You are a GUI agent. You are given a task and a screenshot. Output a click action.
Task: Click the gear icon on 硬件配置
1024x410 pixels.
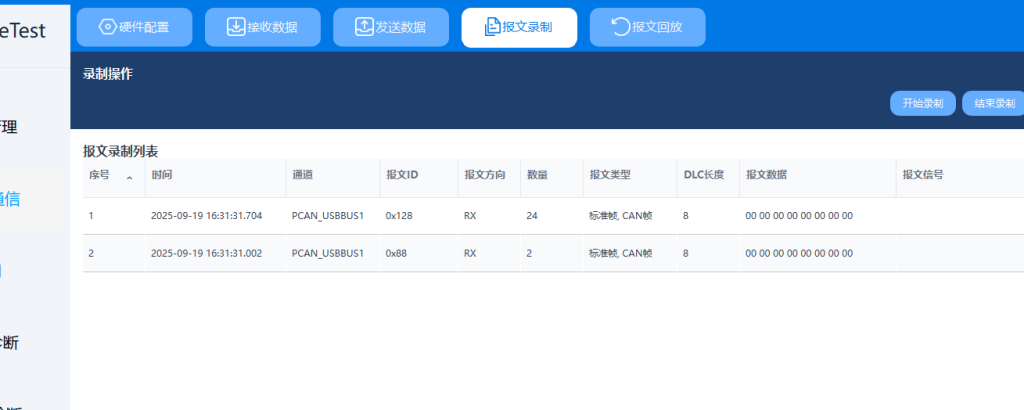(x=107, y=27)
